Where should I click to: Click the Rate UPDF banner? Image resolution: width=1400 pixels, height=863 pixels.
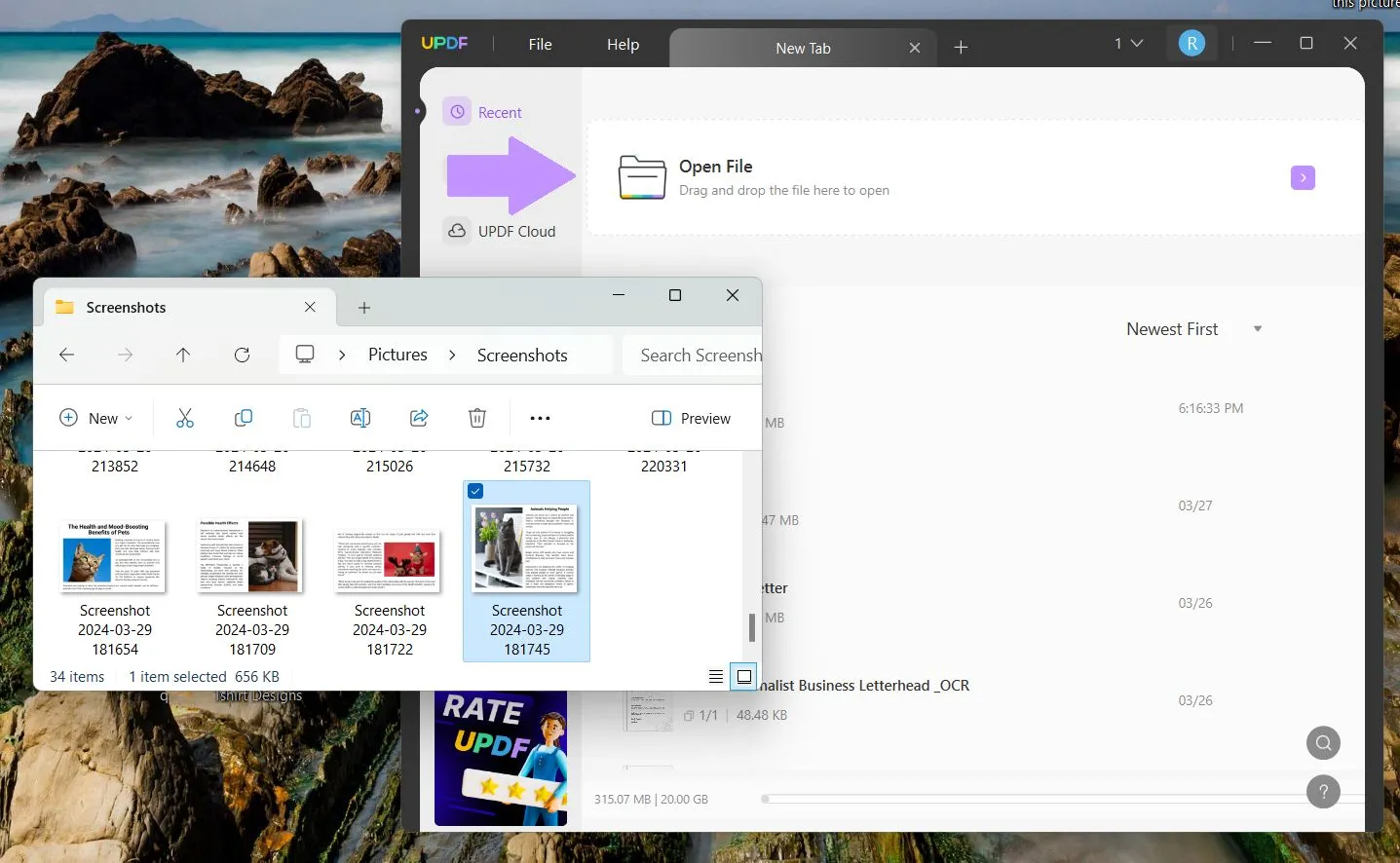501,758
